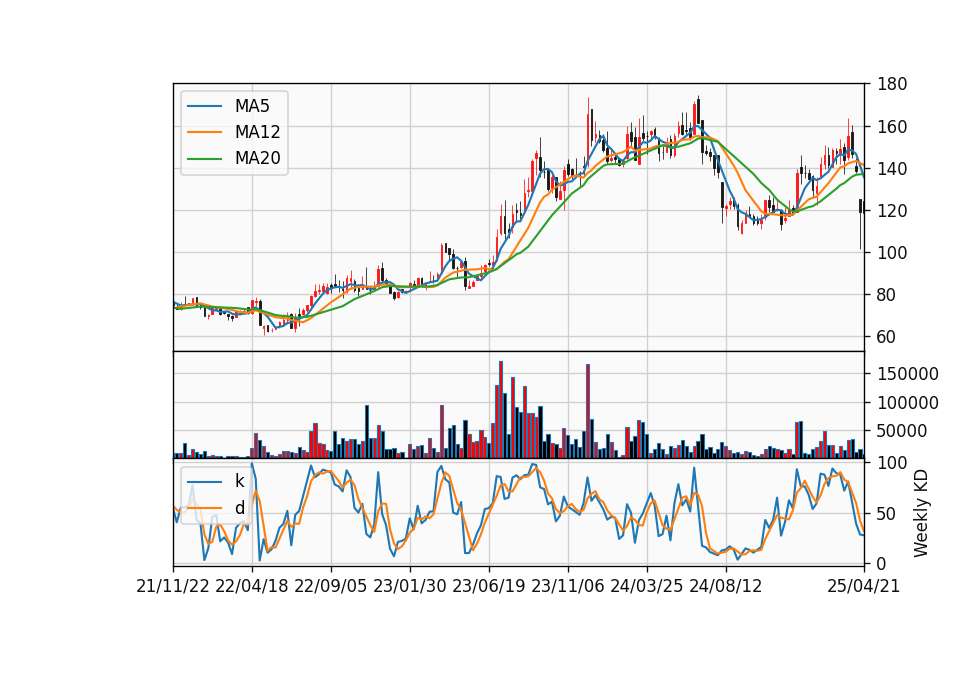Click the blue MA5 legend line sample

tap(204, 107)
